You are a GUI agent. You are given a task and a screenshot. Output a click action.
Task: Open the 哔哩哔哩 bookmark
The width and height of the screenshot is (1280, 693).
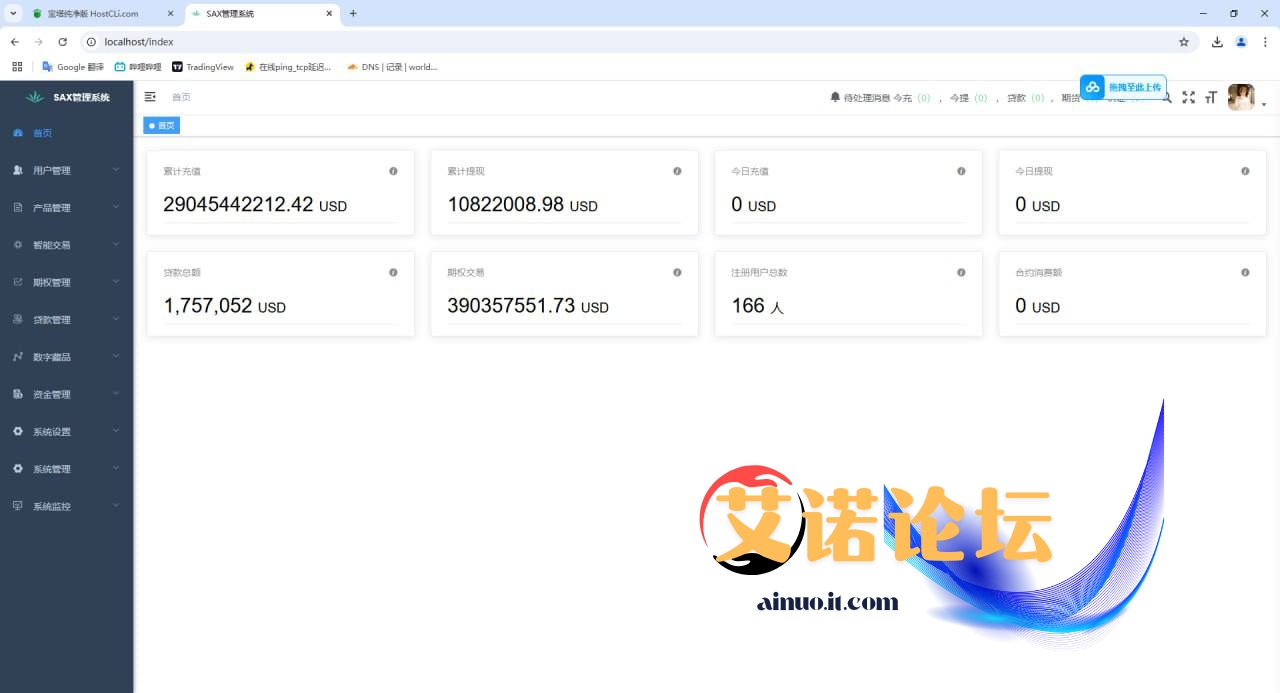coord(138,67)
